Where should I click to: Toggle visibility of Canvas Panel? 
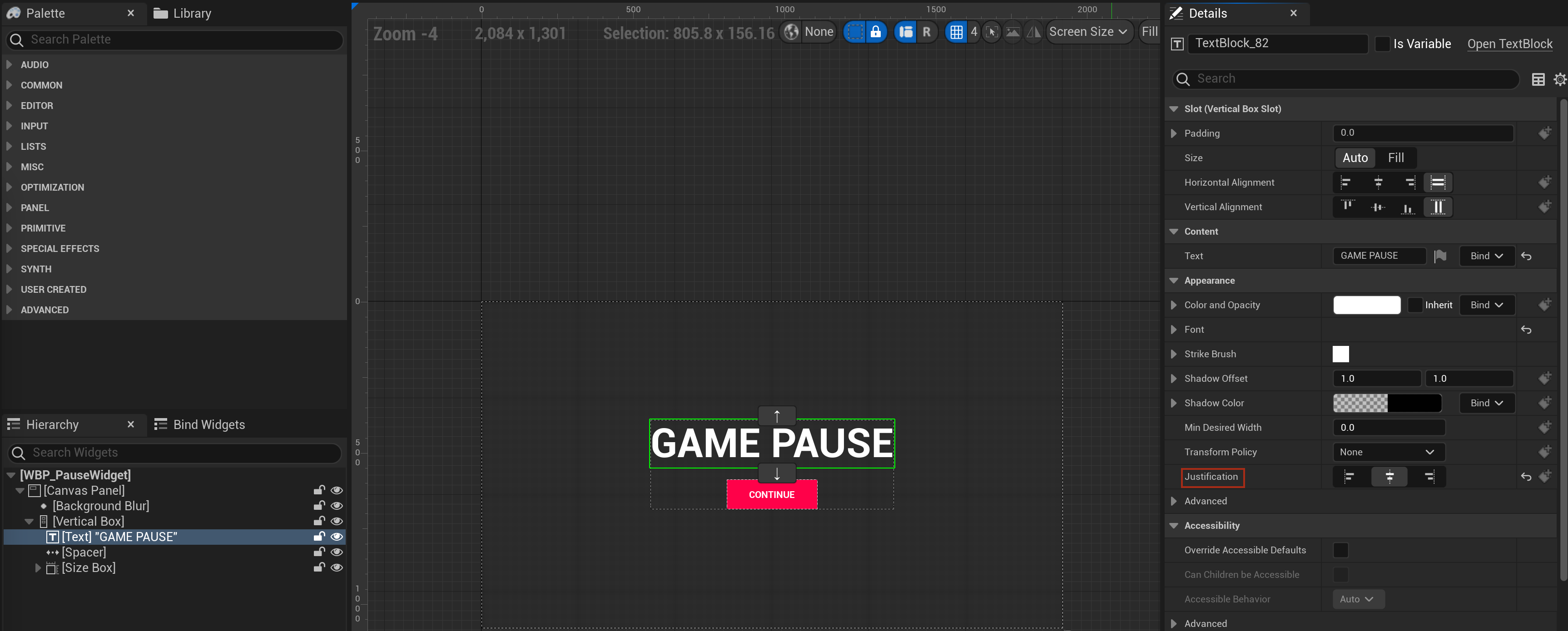(x=337, y=490)
